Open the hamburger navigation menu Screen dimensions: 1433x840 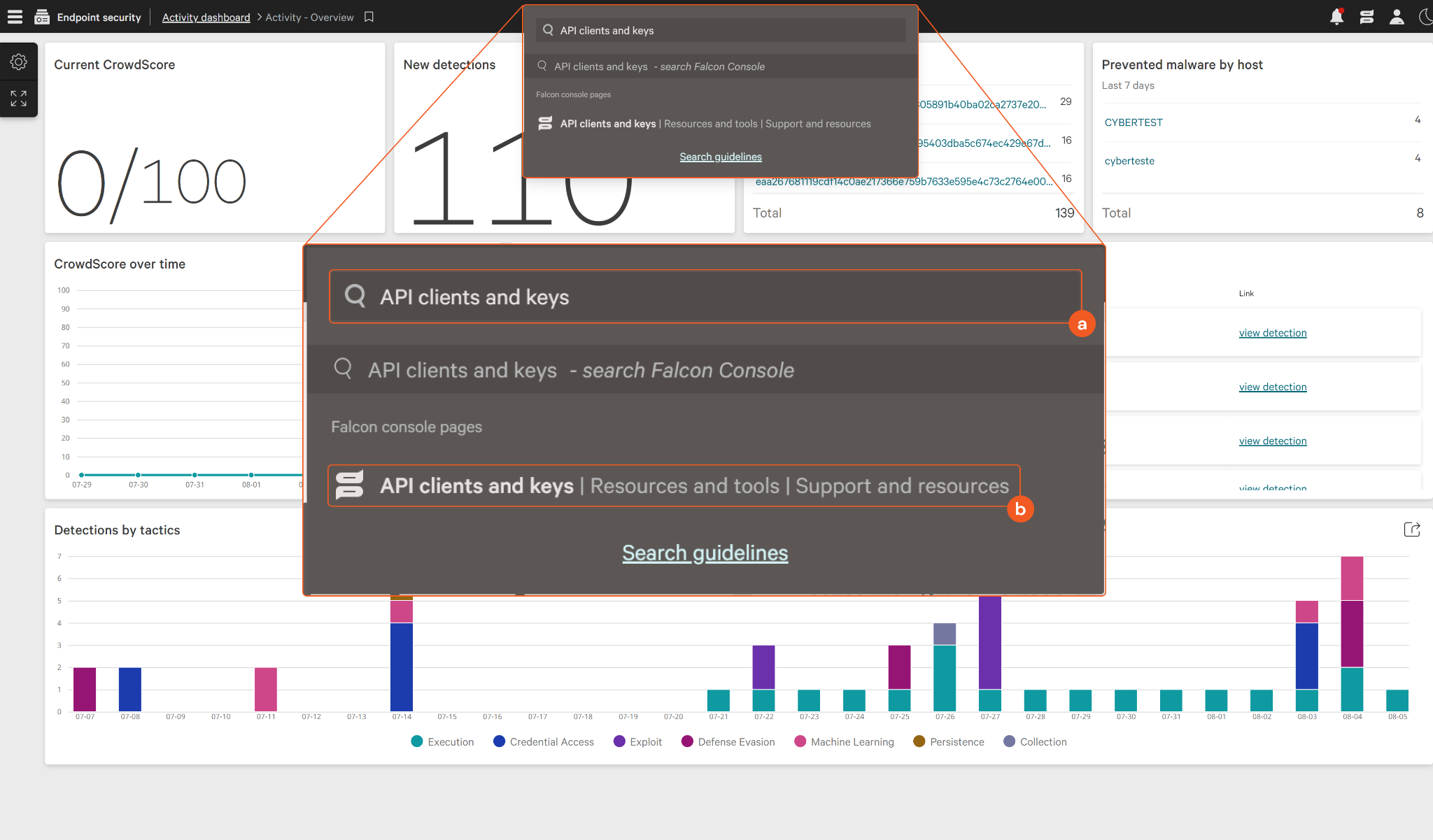(15, 17)
